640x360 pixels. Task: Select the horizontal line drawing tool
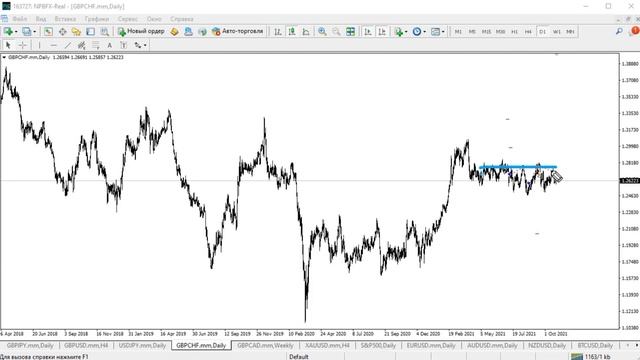(x=53, y=45)
